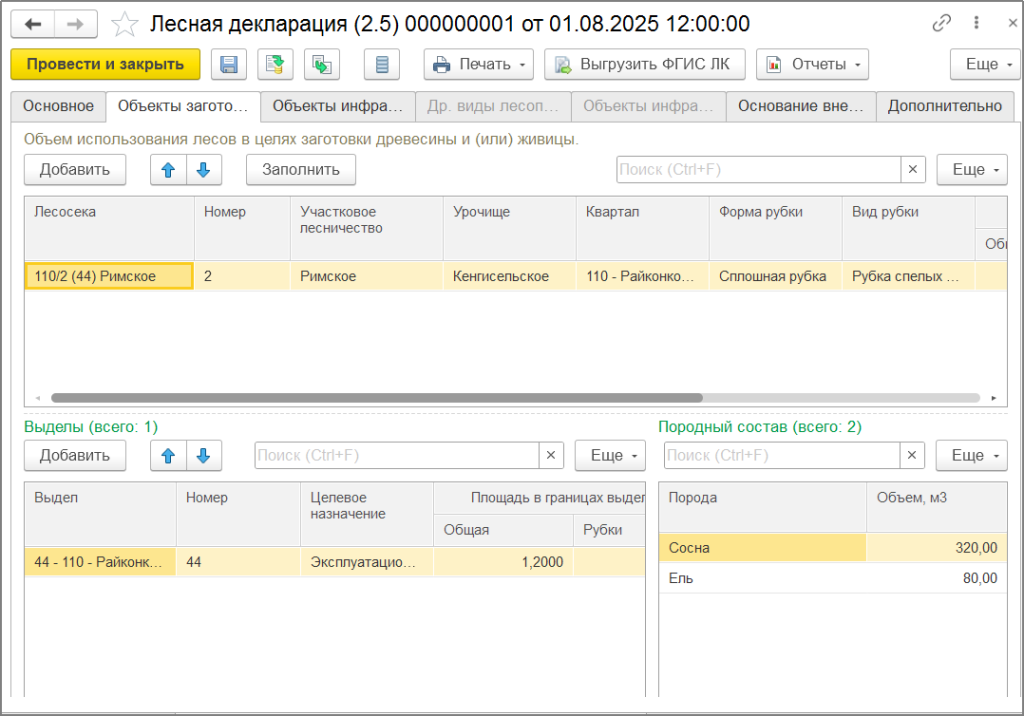The width and height of the screenshot is (1024, 716).
Task: Move лесосека row up with blue arrow
Action: pyautogui.click(x=168, y=170)
